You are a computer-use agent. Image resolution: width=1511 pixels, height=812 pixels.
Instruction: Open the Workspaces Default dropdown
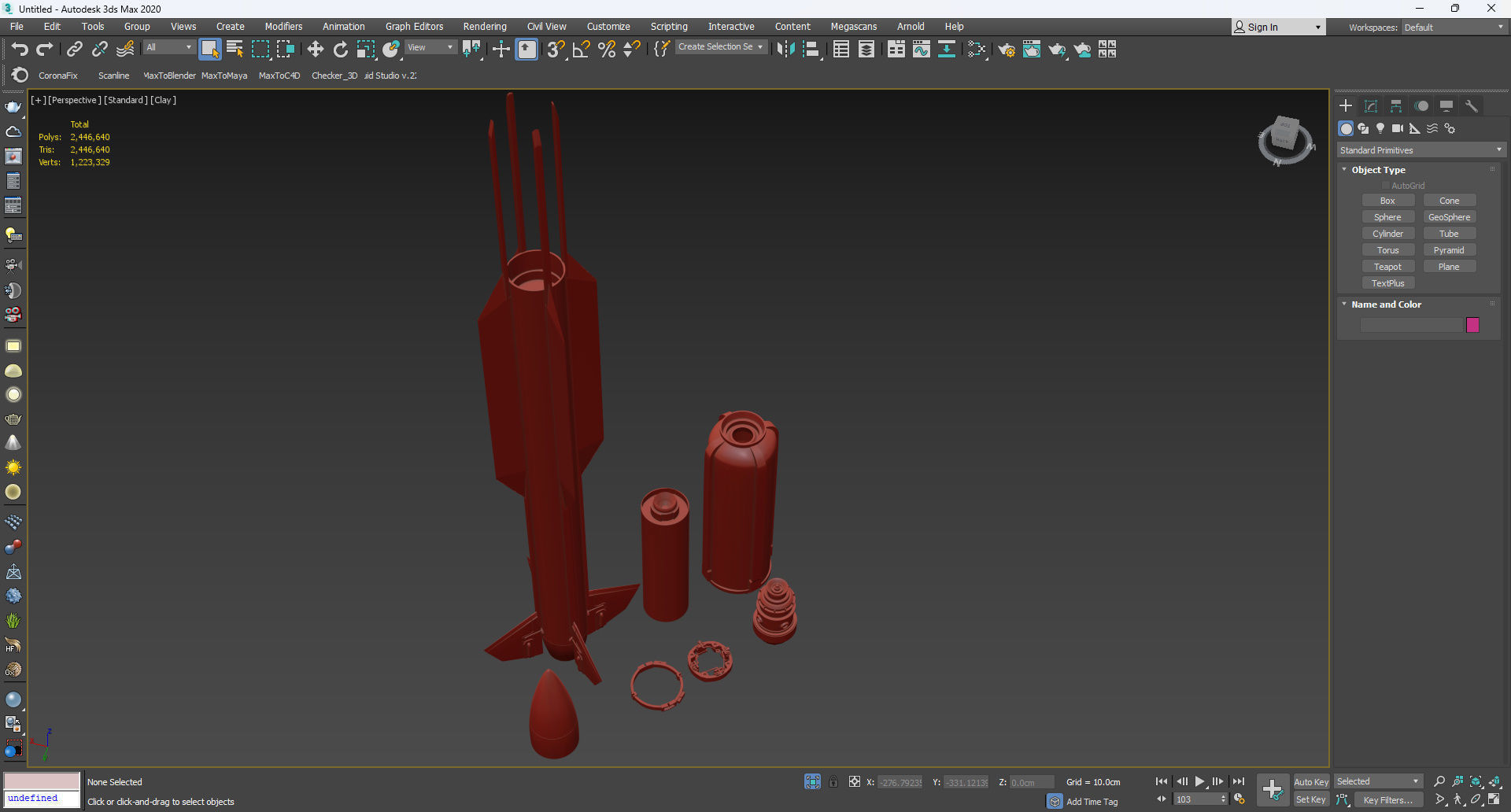point(1453,27)
